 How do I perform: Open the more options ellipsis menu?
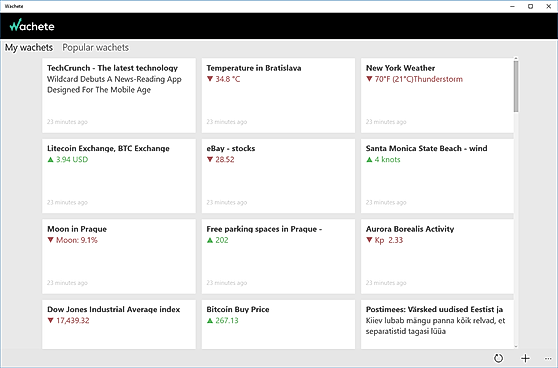click(548, 358)
